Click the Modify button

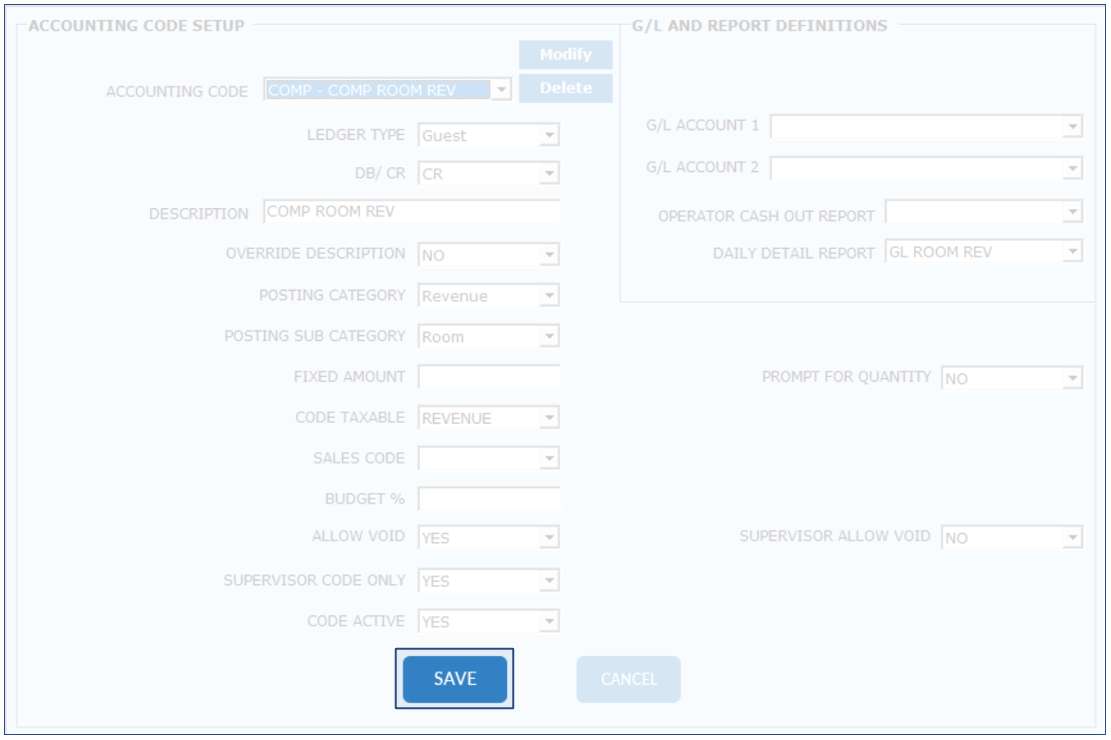(x=565, y=55)
